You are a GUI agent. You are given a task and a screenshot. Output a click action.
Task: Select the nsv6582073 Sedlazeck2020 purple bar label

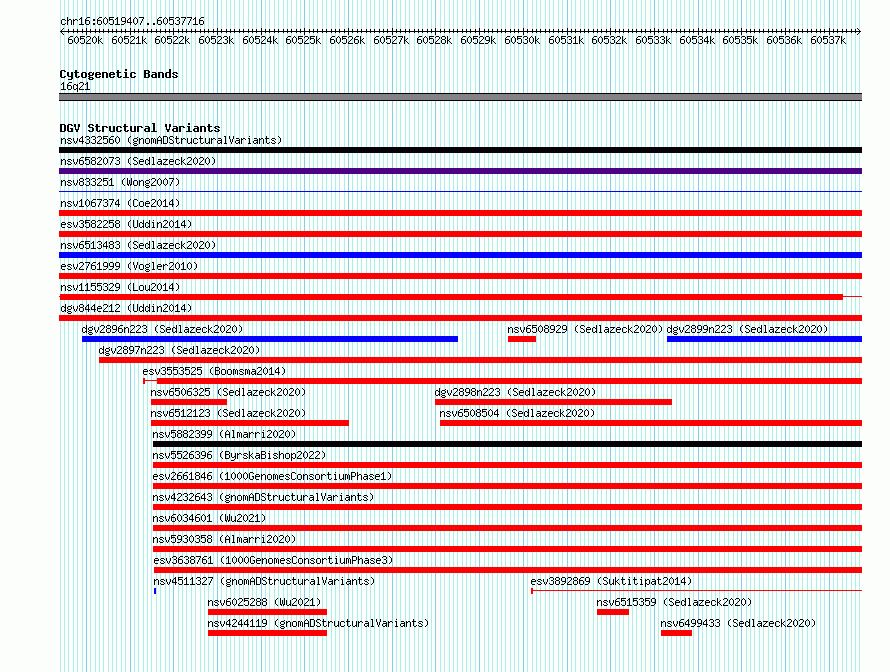click(x=138, y=161)
